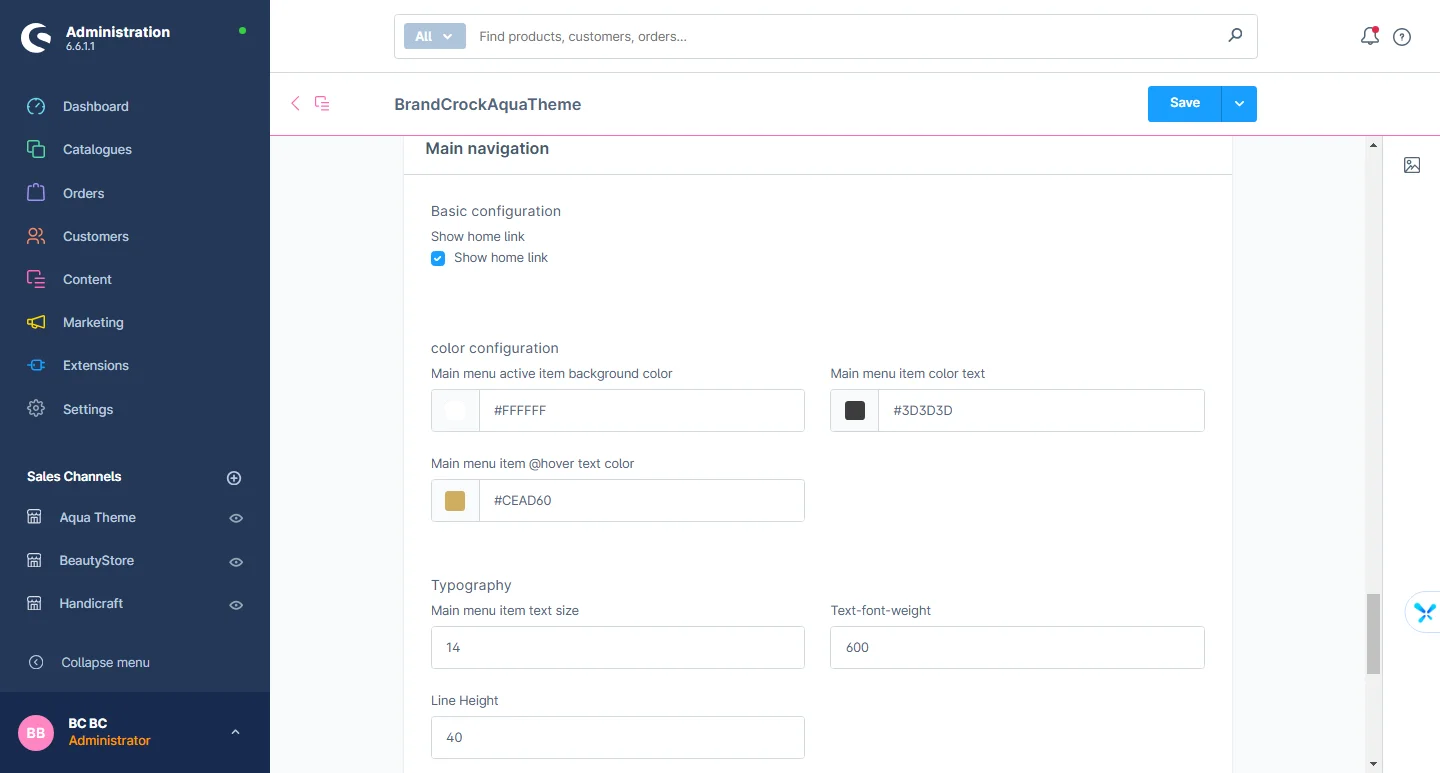Expand the Save button dropdown arrow
Viewport: 1440px width, 773px height.
tap(1239, 104)
